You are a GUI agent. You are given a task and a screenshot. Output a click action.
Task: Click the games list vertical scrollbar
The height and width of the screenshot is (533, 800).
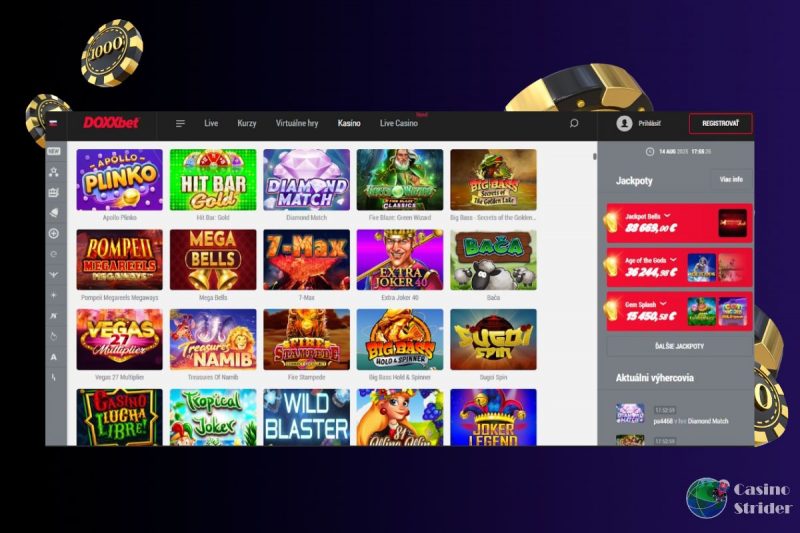click(594, 157)
